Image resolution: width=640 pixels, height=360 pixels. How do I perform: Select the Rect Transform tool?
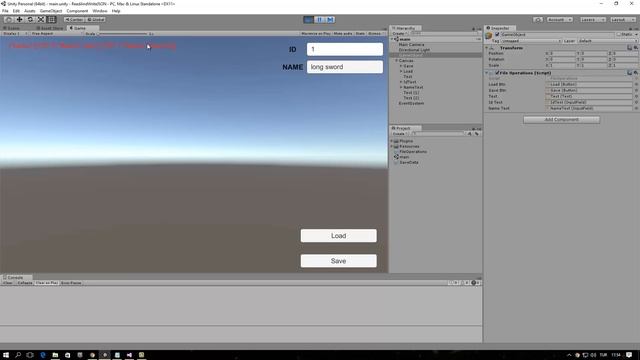(52, 20)
